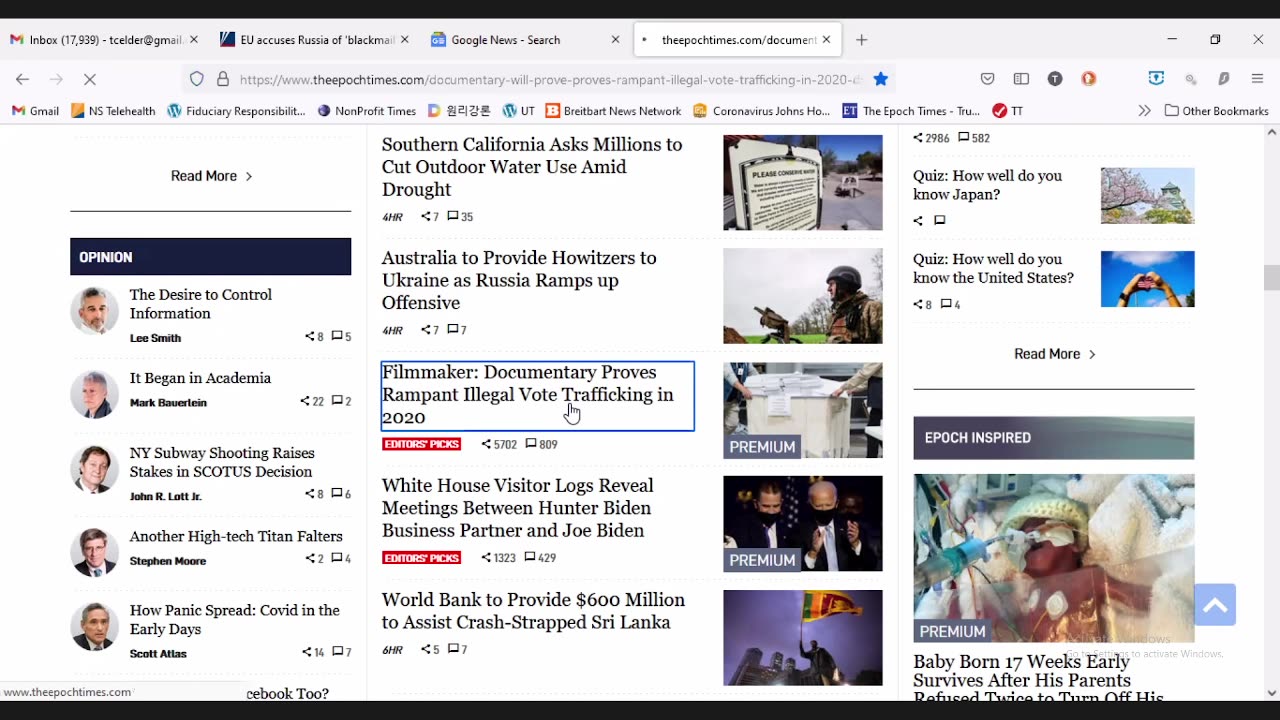Screen dimensions: 1280x720
Task: Click Lee Smith's author photo
Action: pyautogui.click(x=94, y=312)
